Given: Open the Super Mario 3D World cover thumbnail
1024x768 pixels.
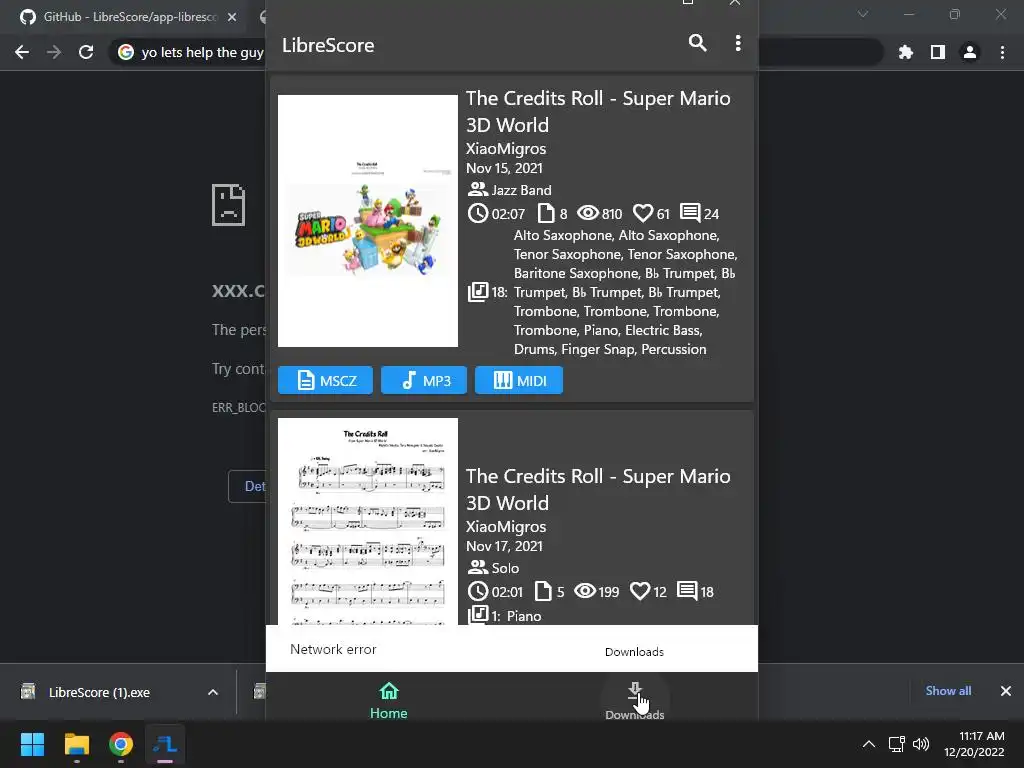Looking at the screenshot, I should pos(368,221).
